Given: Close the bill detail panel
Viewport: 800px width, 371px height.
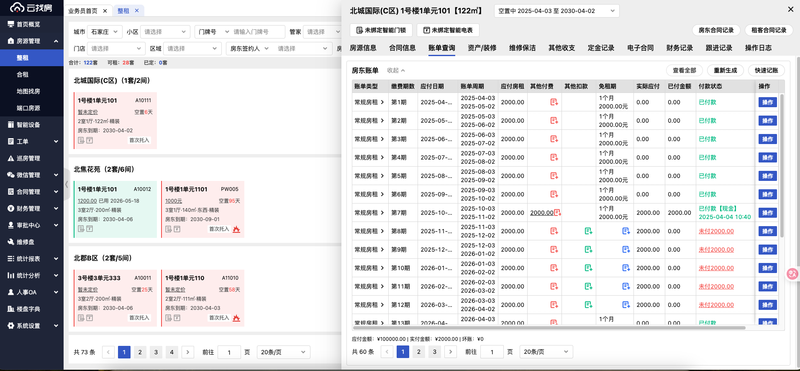Looking at the screenshot, I should (x=791, y=9).
